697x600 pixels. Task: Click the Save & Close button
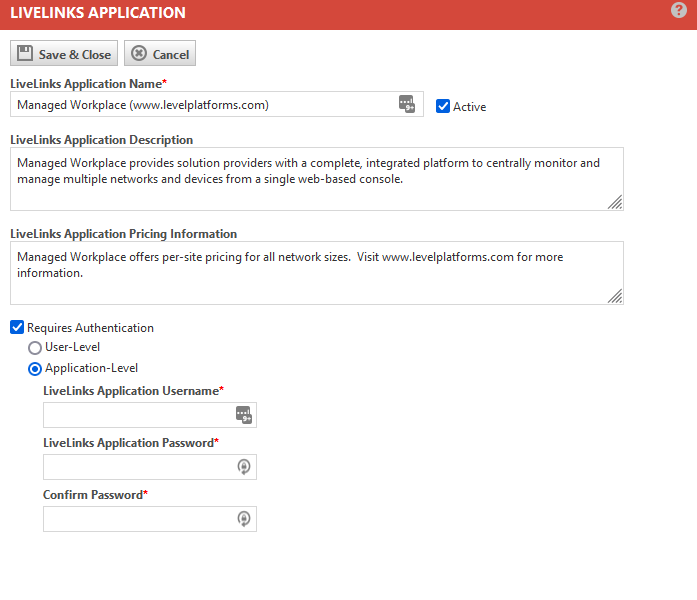click(64, 53)
